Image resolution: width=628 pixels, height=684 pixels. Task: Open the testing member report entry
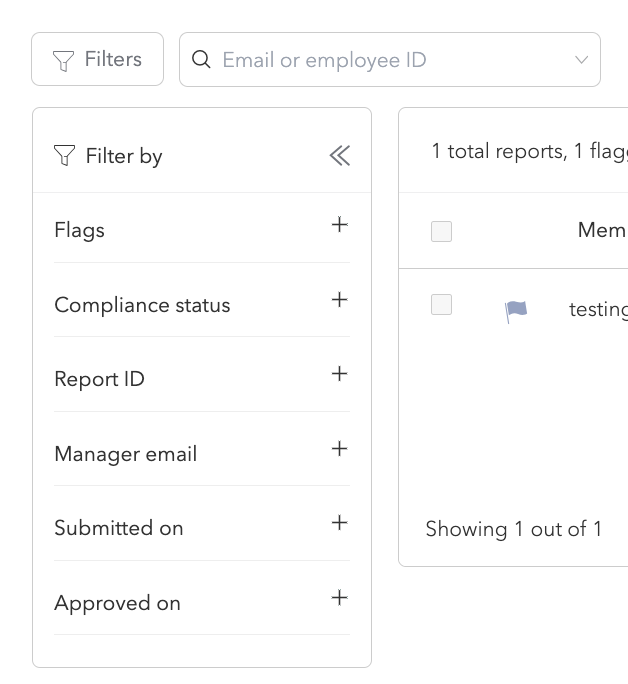click(598, 310)
